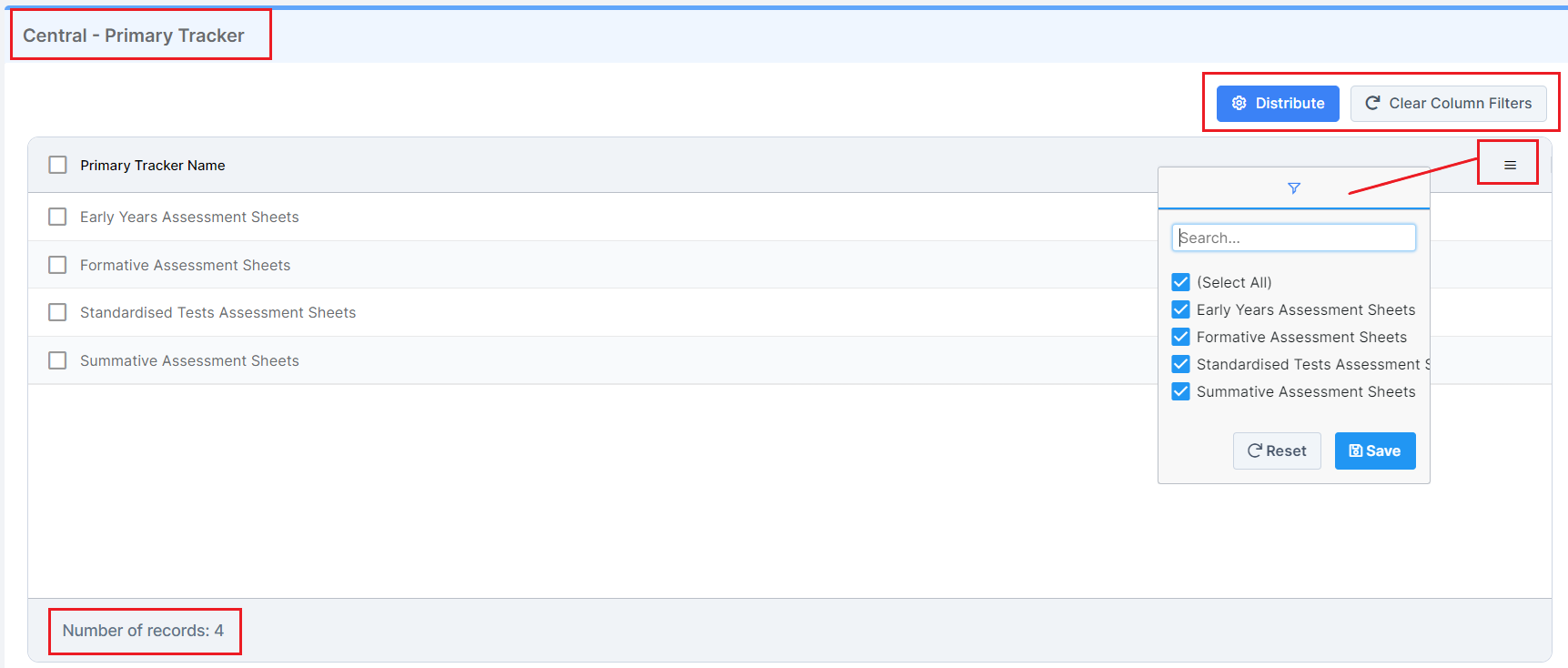1568x668 pixels.
Task: Select the Early Years Assessment Sheets row checkbox
Action: click(58, 217)
